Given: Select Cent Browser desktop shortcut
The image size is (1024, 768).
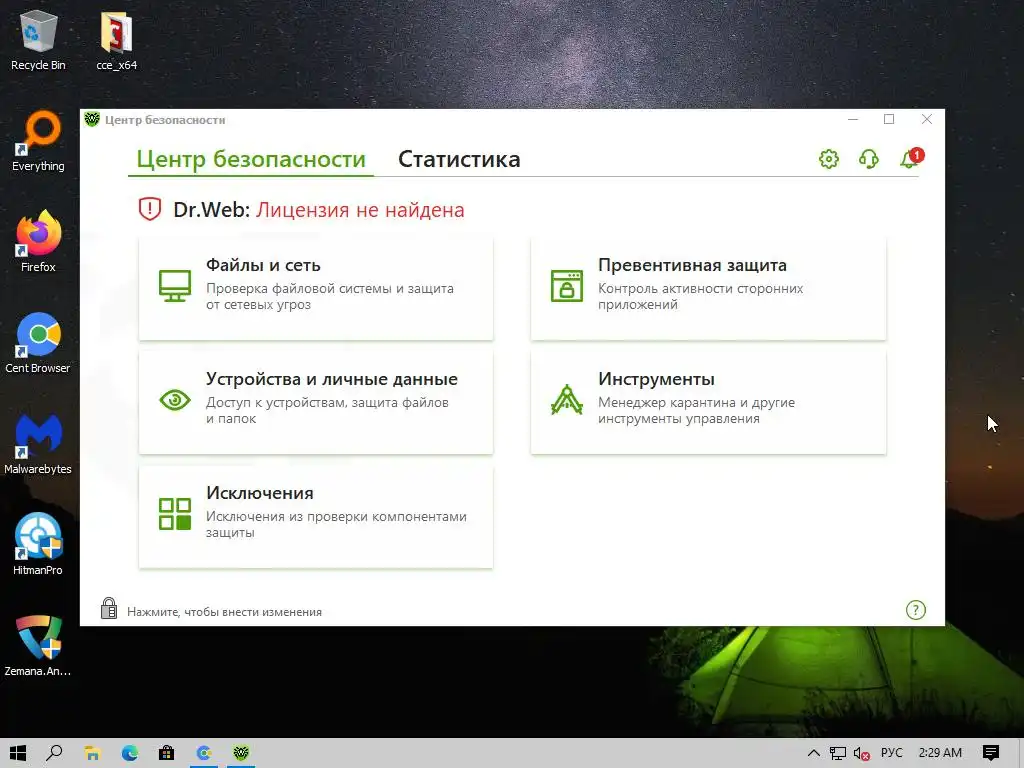Looking at the screenshot, I should click(x=38, y=344).
